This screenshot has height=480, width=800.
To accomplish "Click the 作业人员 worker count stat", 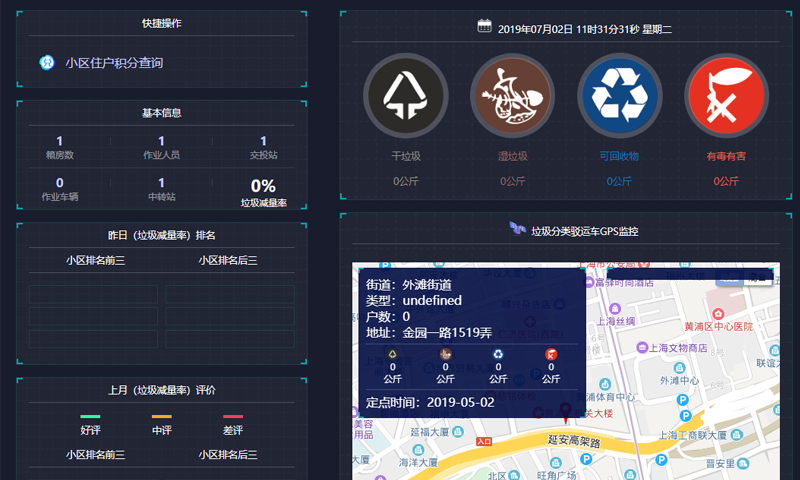I will [x=161, y=147].
